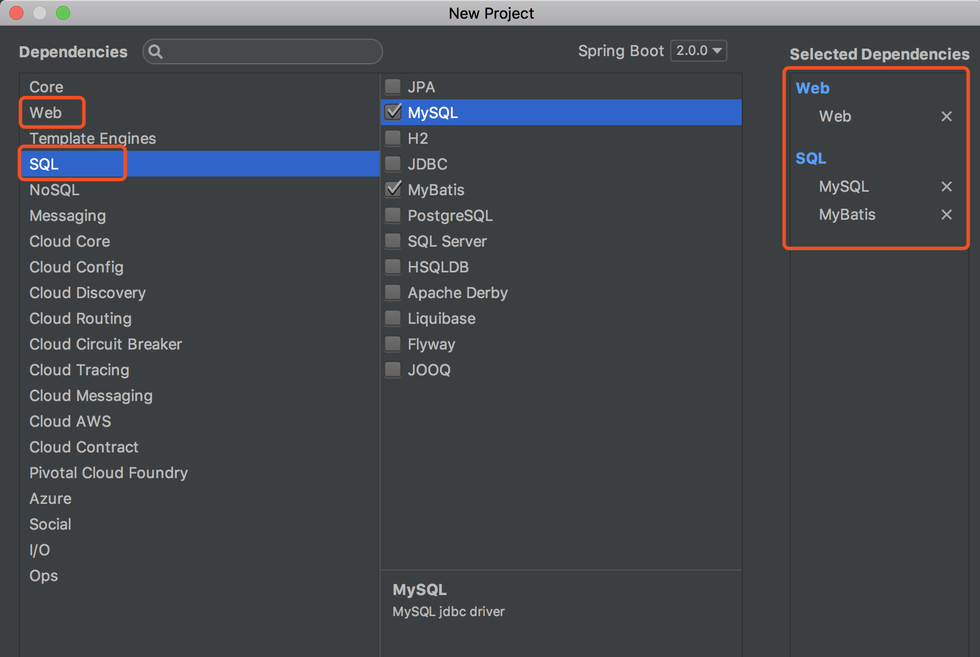Choose the Azure category
The height and width of the screenshot is (657, 980).
click(x=199, y=498)
